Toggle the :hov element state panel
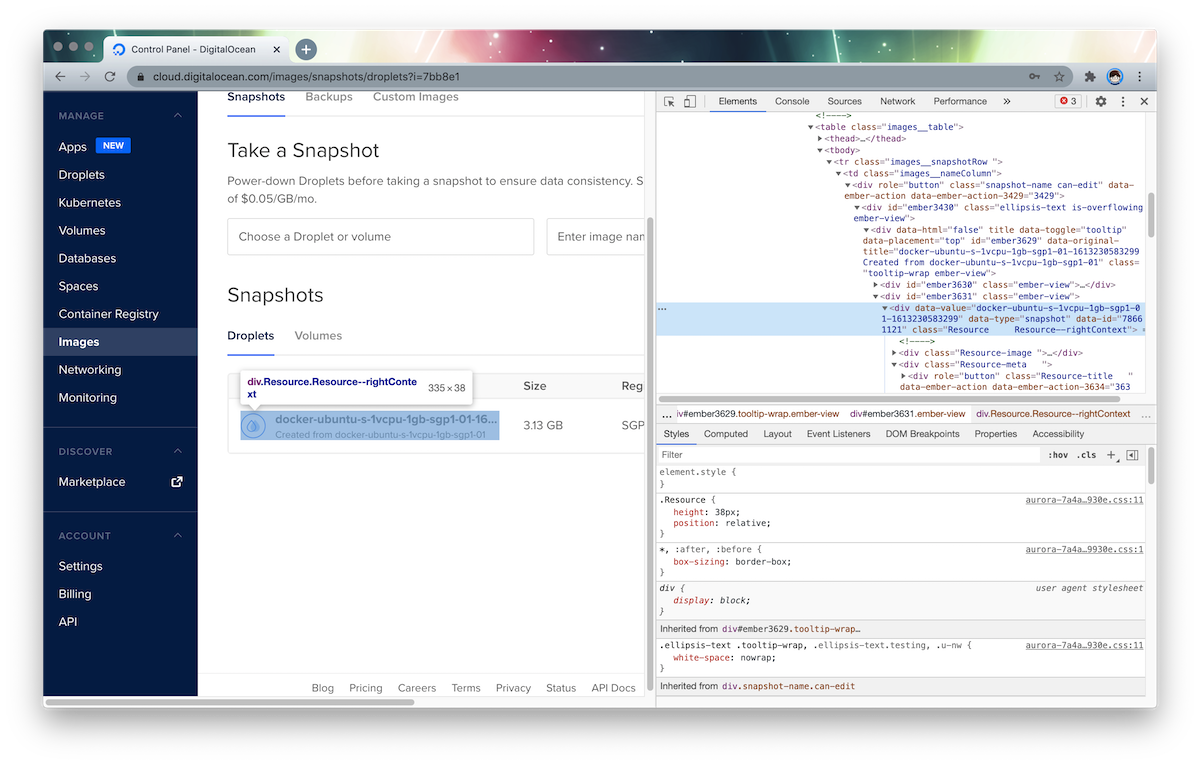Viewport: 1200px width, 765px height. (1057, 455)
